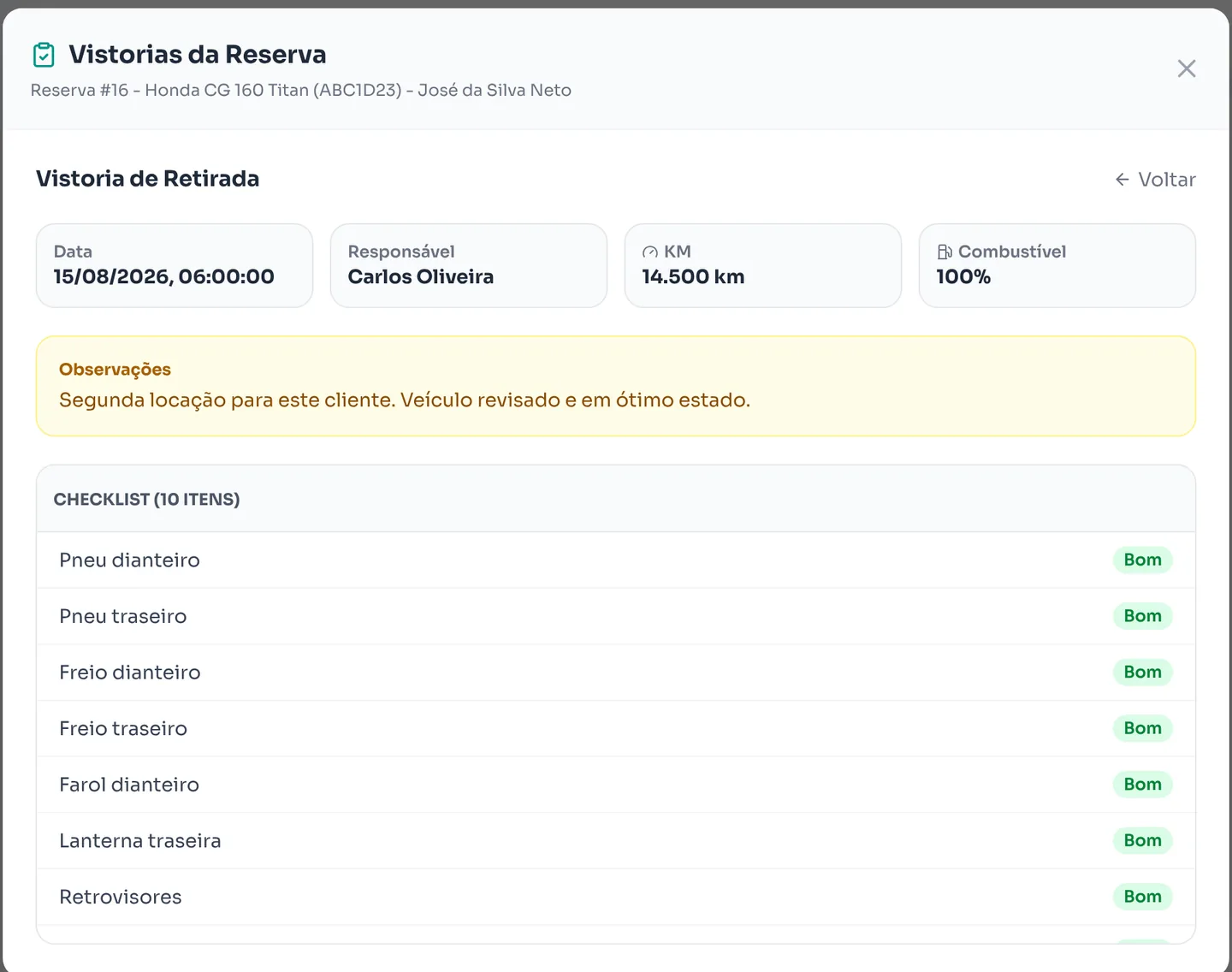1232x972 pixels.
Task: Click the clipboard check icon beside Vistorias da Reserva
Action: [44, 55]
